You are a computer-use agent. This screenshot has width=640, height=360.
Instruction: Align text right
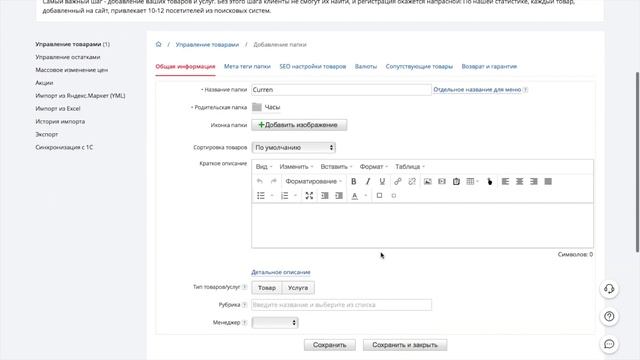click(534, 181)
